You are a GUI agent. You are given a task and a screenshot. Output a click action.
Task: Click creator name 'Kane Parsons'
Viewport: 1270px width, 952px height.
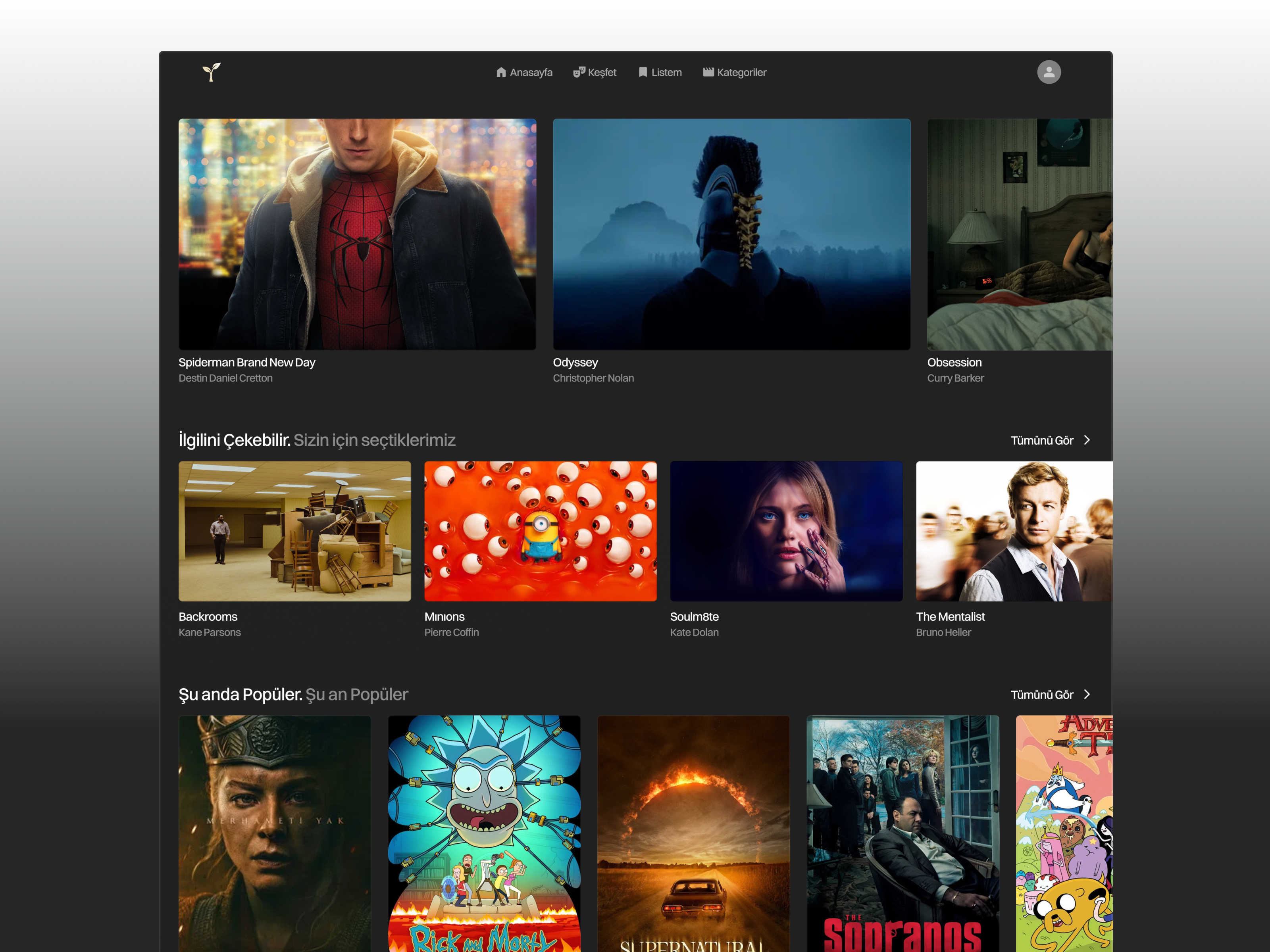(x=210, y=632)
